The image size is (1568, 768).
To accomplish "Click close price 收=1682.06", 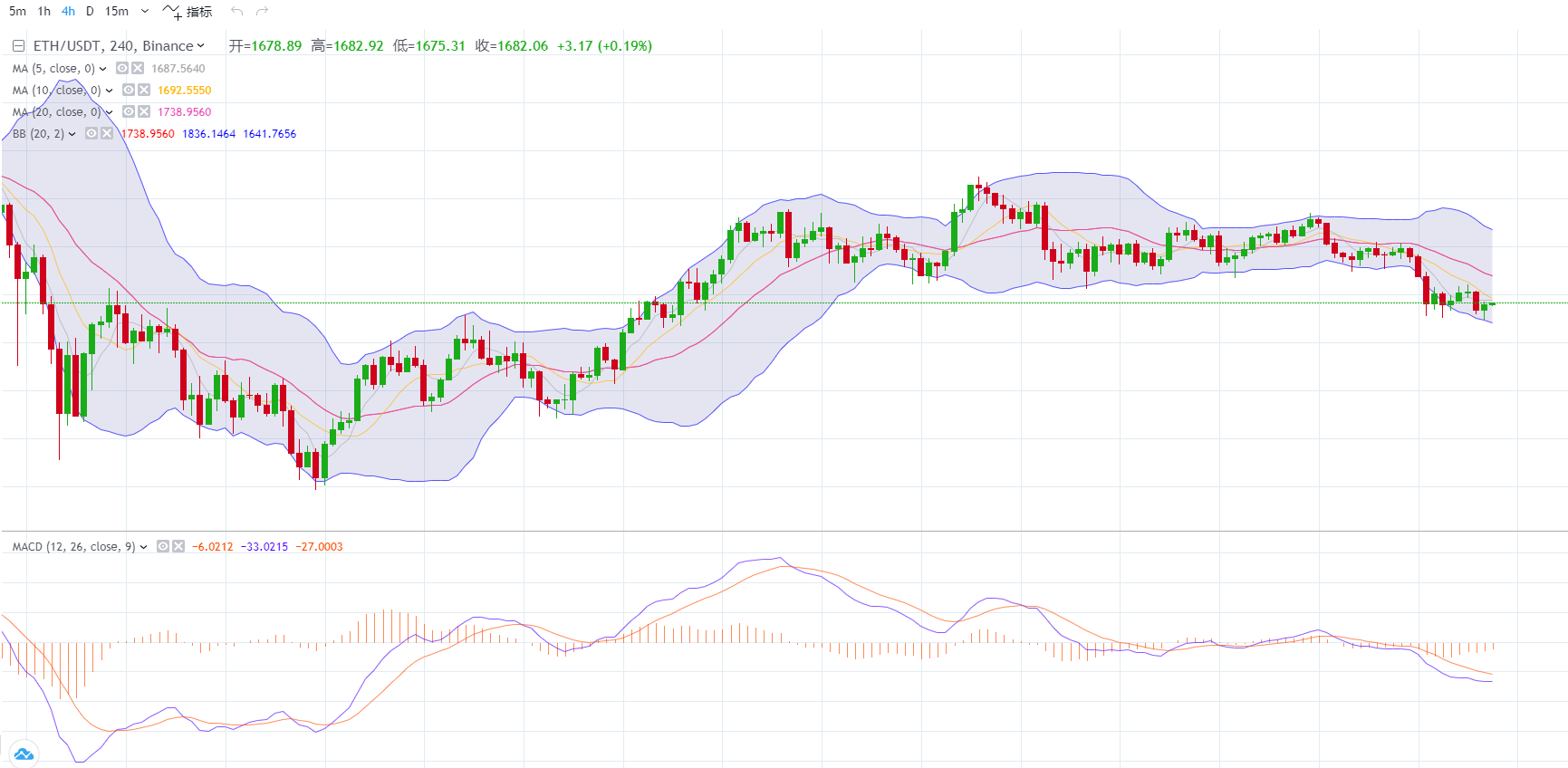I will [x=512, y=46].
